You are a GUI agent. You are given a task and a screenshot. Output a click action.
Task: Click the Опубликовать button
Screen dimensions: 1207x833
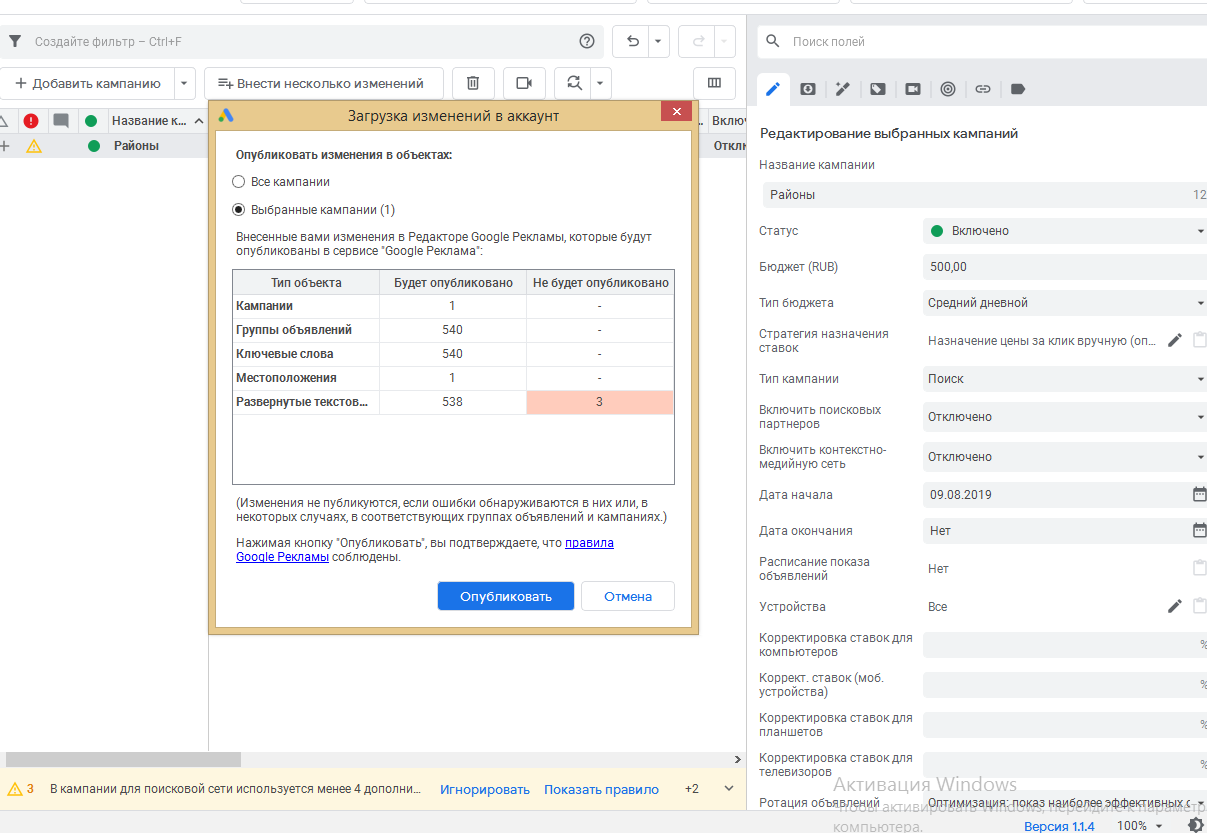point(506,596)
